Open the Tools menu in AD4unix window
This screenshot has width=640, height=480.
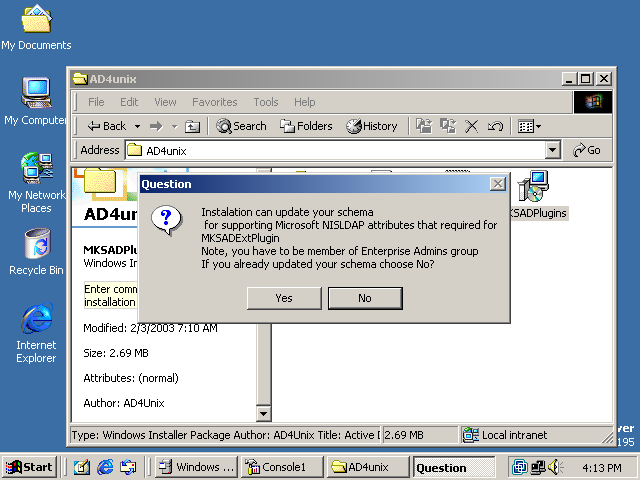pos(266,102)
